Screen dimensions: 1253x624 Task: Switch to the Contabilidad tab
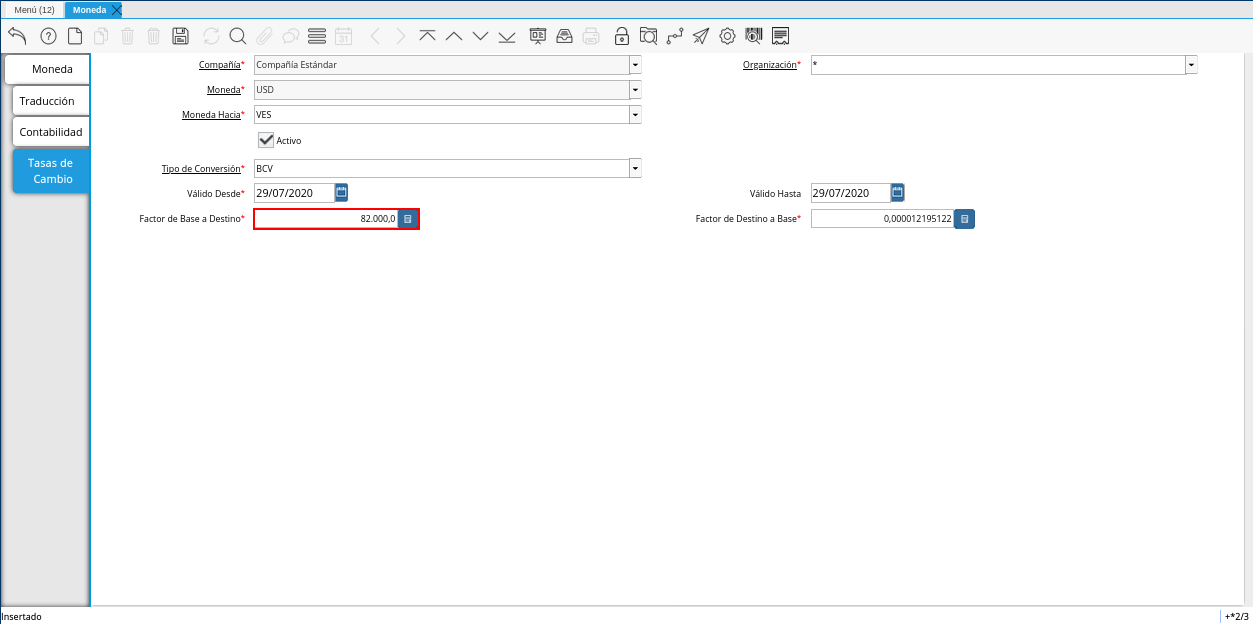[x=51, y=132]
